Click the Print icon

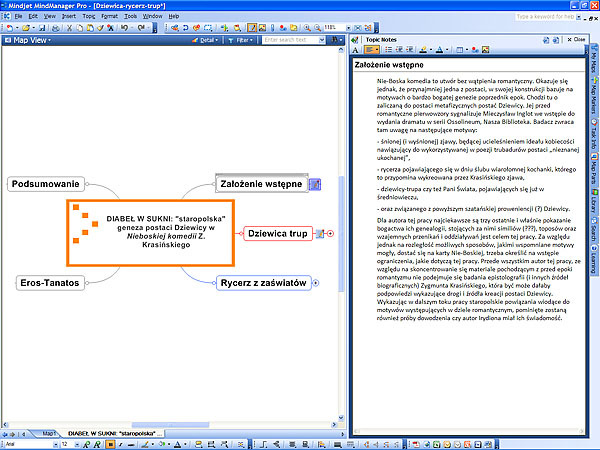tap(56, 28)
